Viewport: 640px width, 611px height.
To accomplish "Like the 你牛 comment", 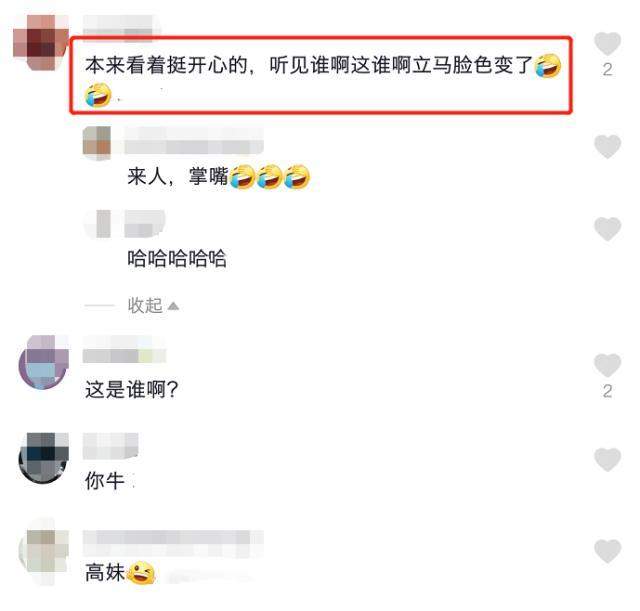I will point(607,459).
